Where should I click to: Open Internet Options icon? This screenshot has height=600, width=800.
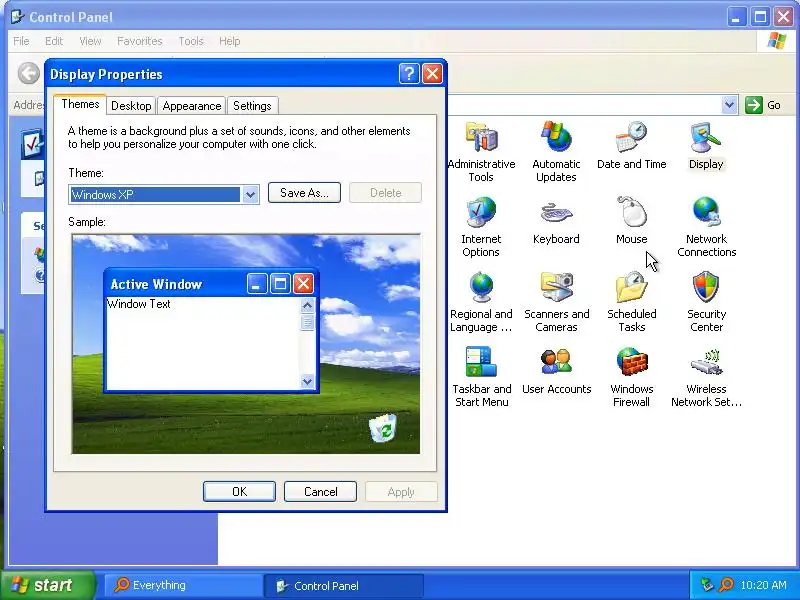pos(481,212)
